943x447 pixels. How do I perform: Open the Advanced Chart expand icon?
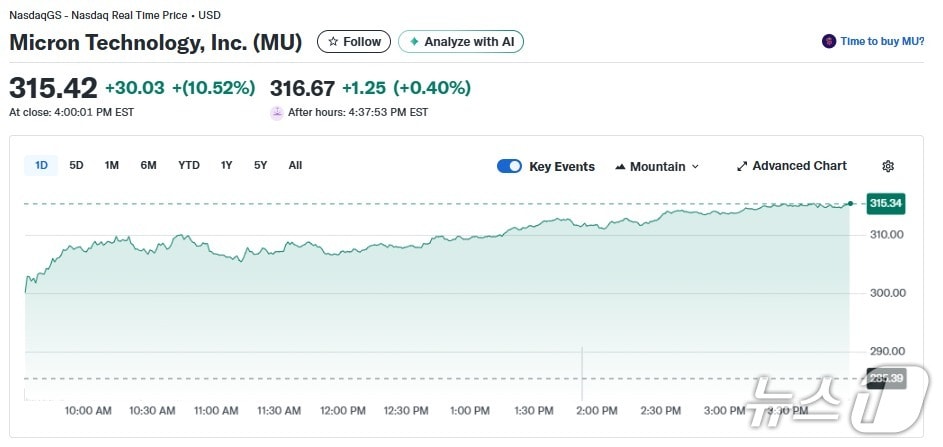(x=742, y=167)
